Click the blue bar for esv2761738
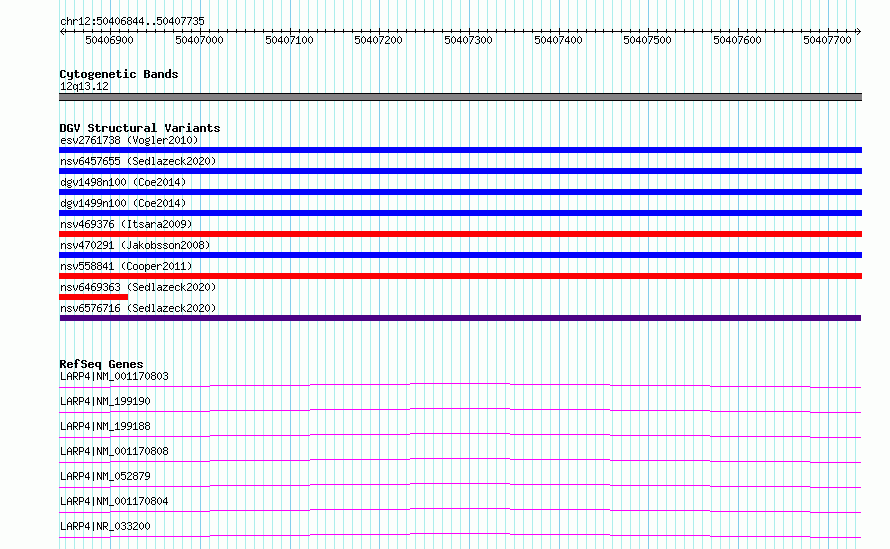This screenshot has width=890, height=549. tap(460, 150)
